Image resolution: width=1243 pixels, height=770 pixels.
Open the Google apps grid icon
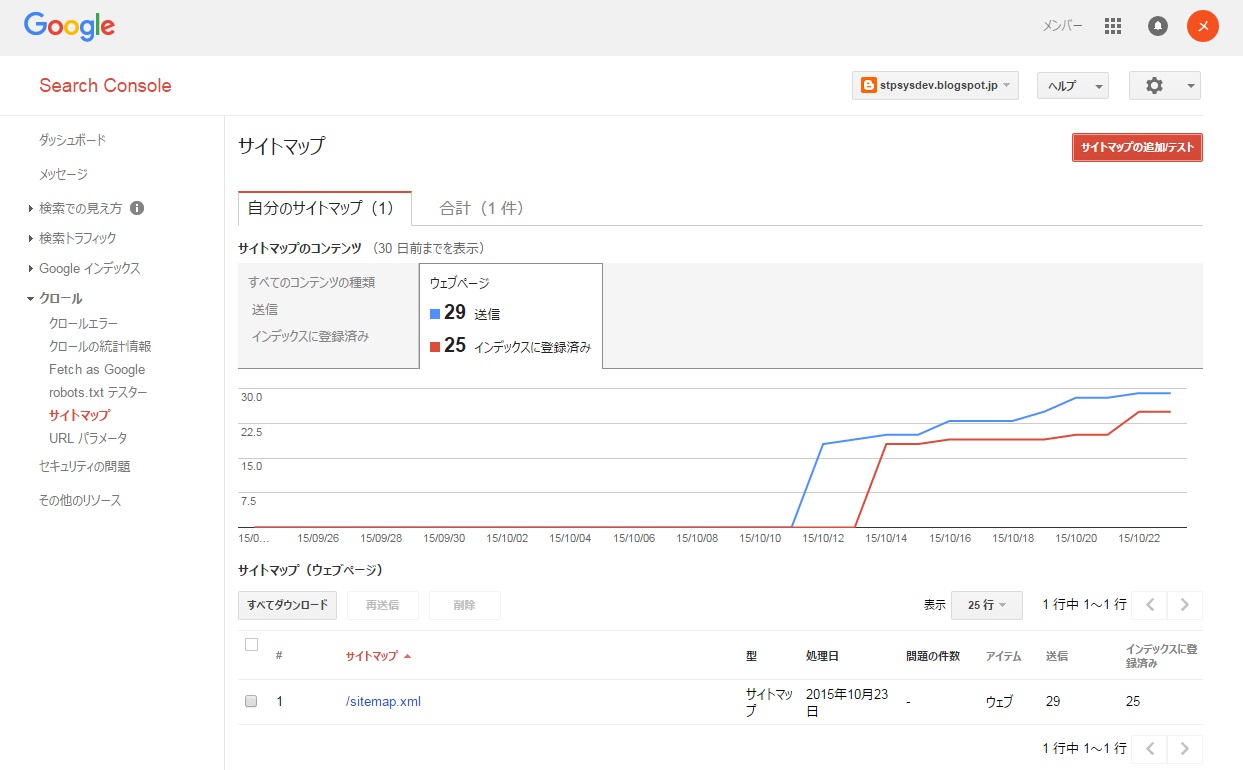pos(1113,26)
